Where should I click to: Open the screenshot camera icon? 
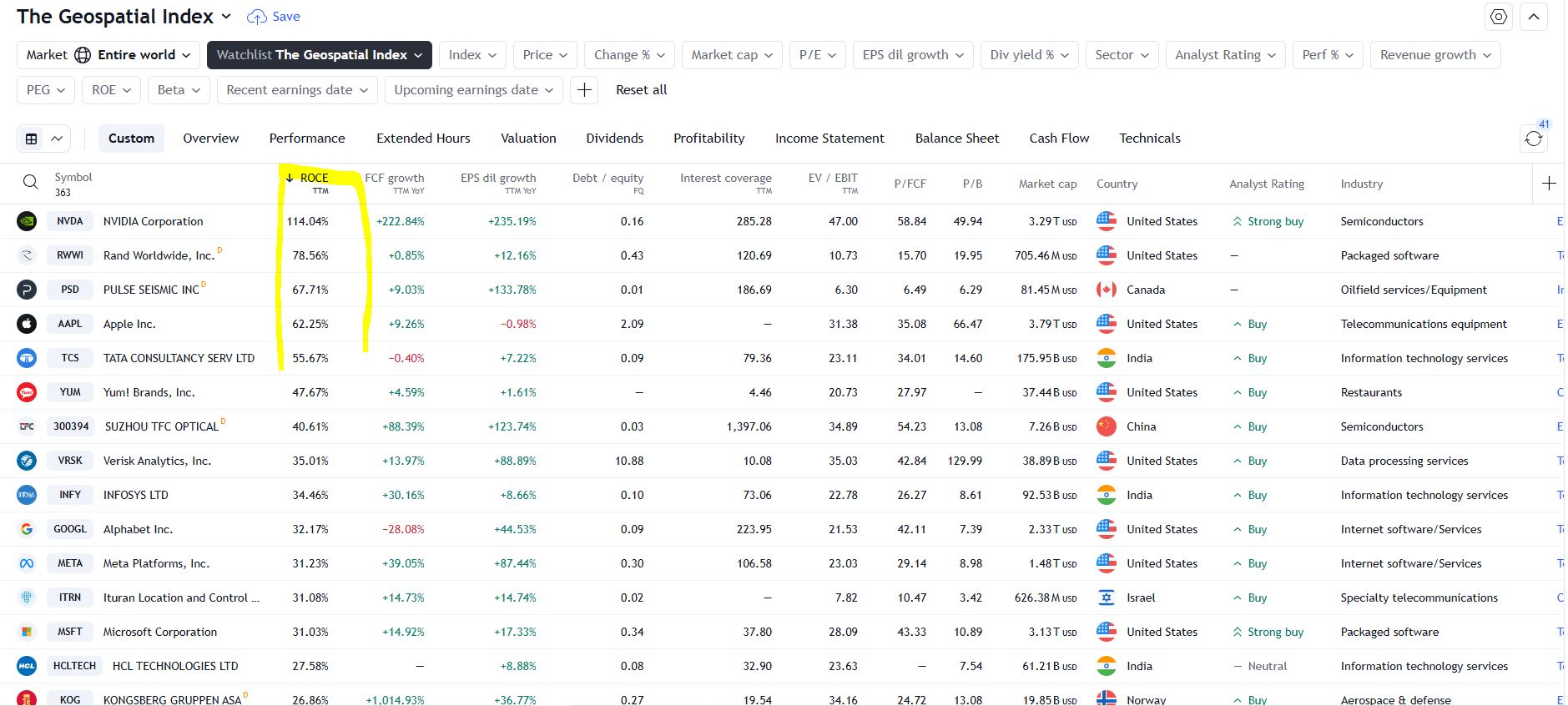point(1499,17)
